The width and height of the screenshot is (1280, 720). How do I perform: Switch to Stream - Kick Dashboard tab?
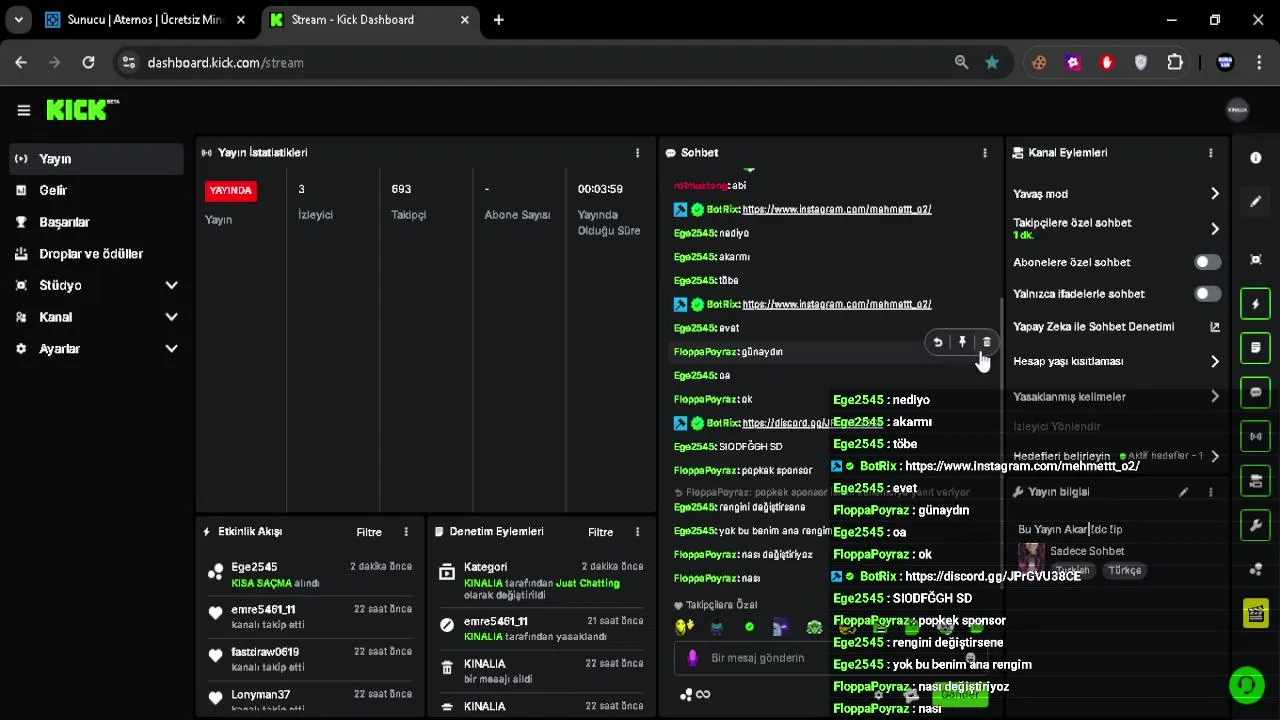point(370,20)
